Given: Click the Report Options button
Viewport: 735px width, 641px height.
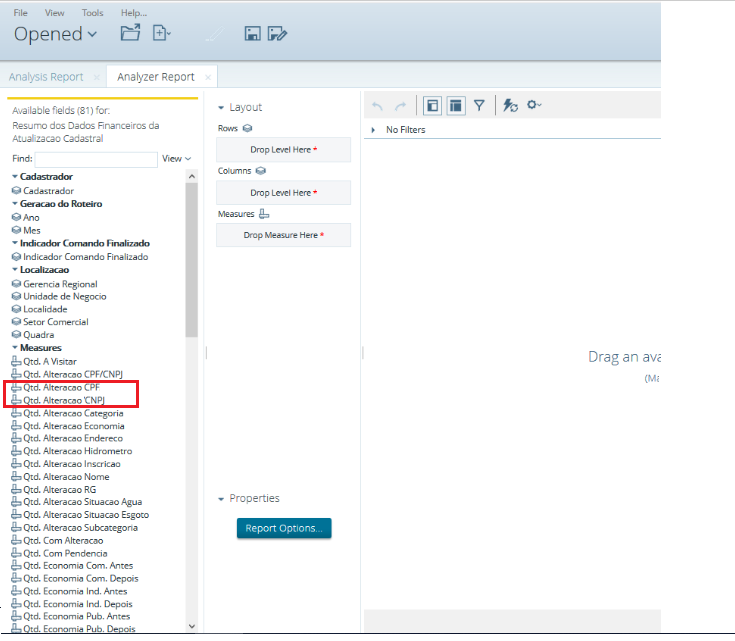Looking at the screenshot, I should (283, 528).
